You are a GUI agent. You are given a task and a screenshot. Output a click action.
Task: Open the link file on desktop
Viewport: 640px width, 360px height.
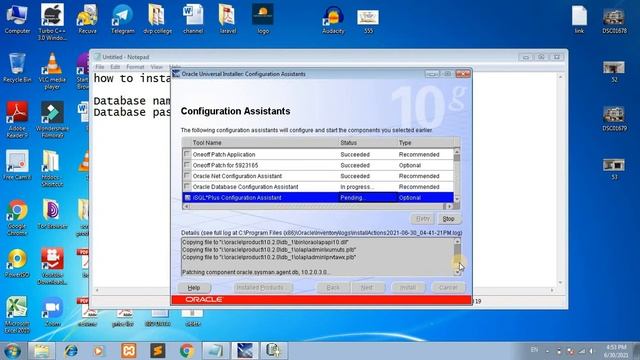[579, 20]
